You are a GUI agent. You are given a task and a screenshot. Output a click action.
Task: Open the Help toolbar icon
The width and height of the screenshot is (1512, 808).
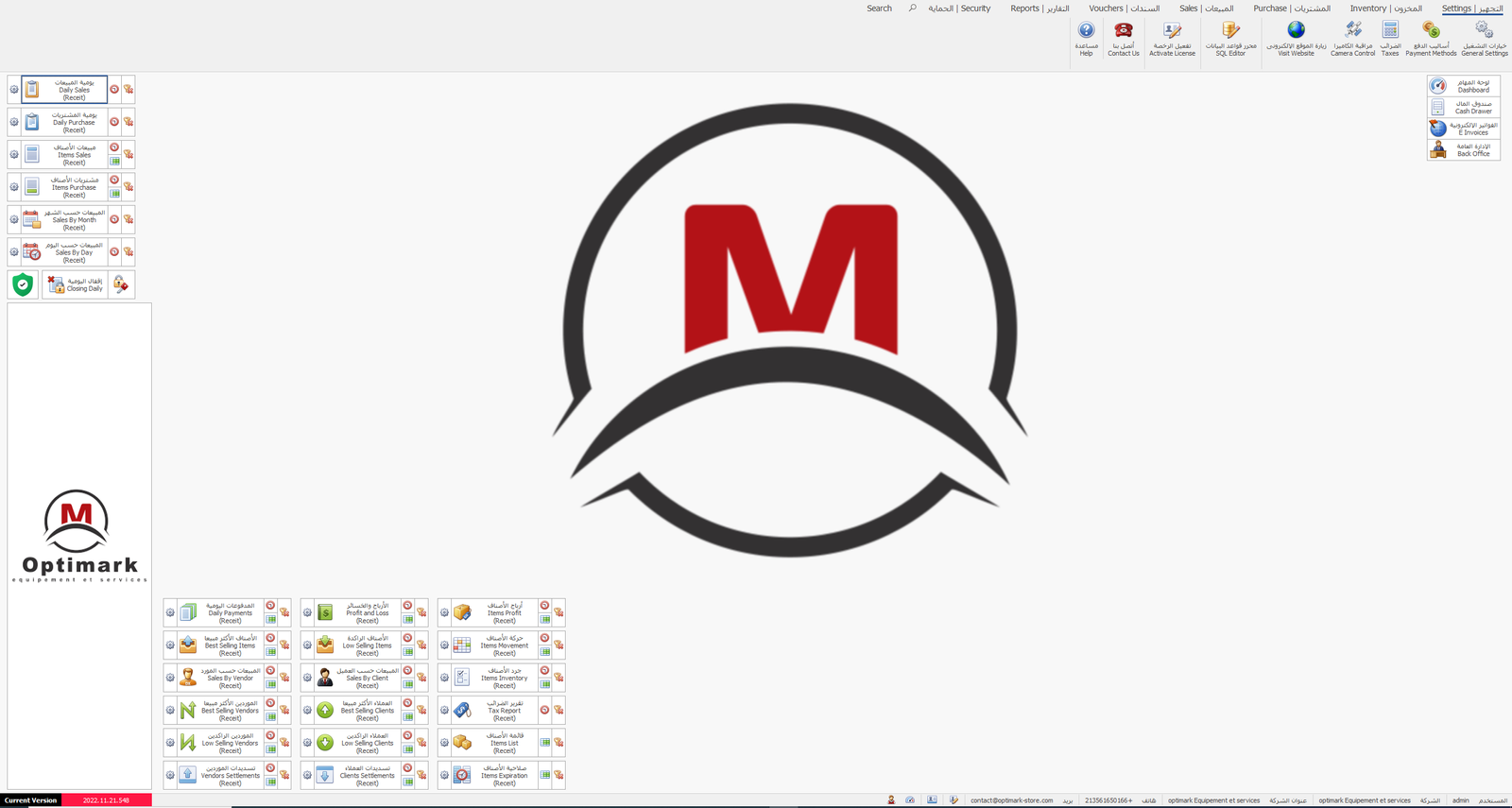[1086, 39]
